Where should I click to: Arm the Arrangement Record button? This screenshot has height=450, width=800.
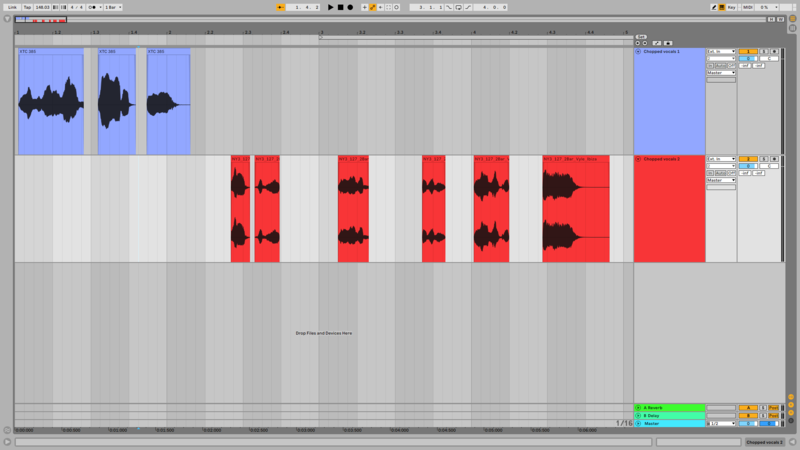coord(350,7)
